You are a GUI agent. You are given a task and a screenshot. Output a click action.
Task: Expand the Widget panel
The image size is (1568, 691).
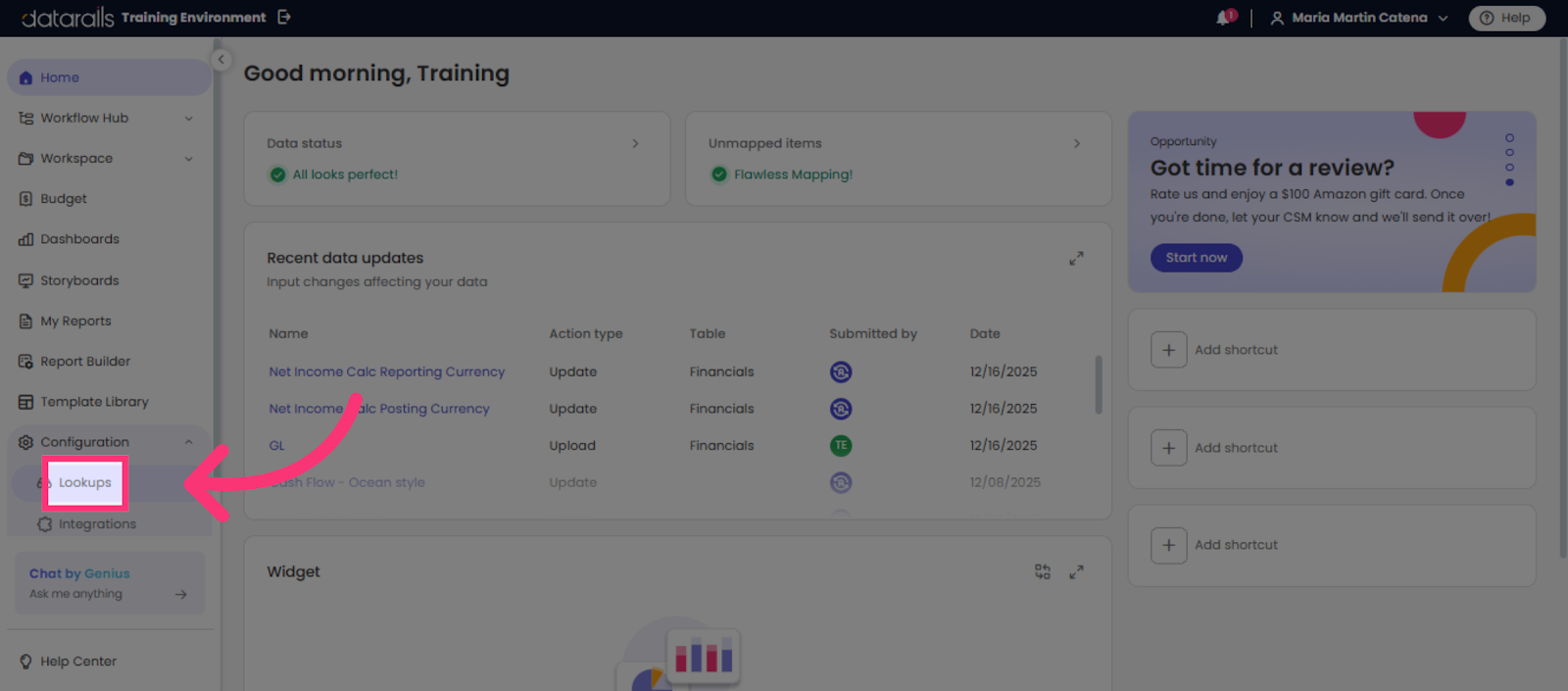[x=1076, y=571]
